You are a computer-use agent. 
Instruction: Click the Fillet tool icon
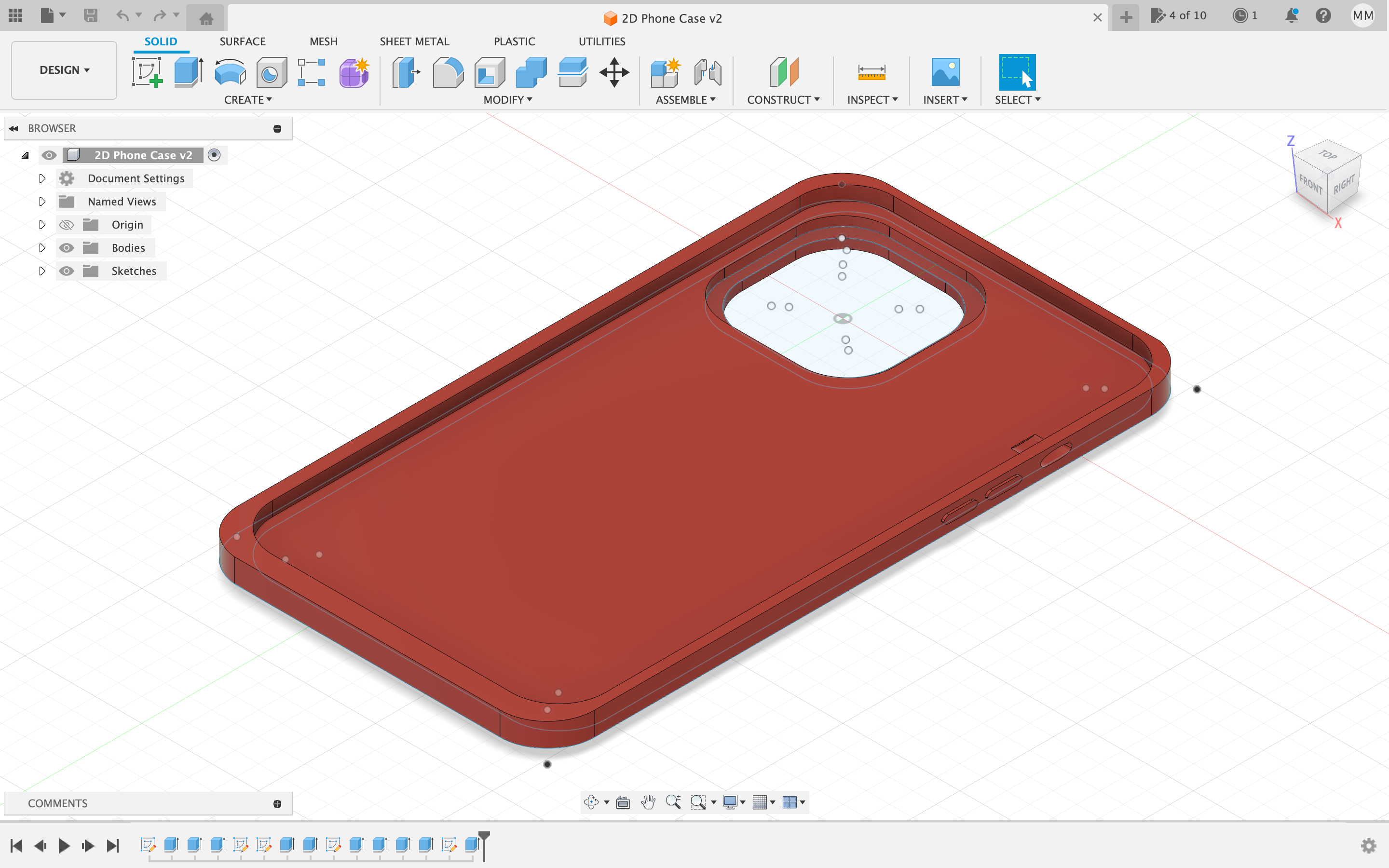point(448,72)
